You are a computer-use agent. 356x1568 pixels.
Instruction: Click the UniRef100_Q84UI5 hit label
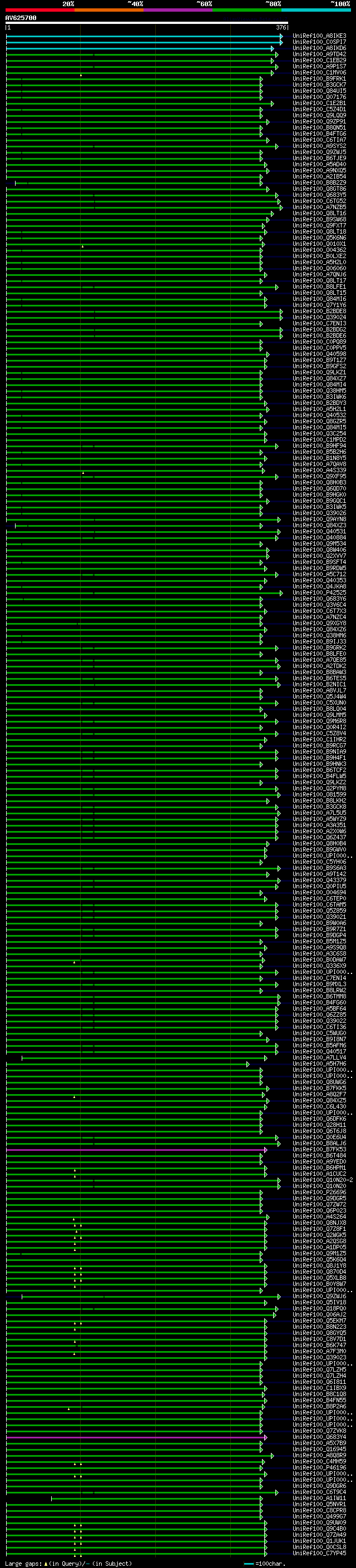tap(319, 91)
